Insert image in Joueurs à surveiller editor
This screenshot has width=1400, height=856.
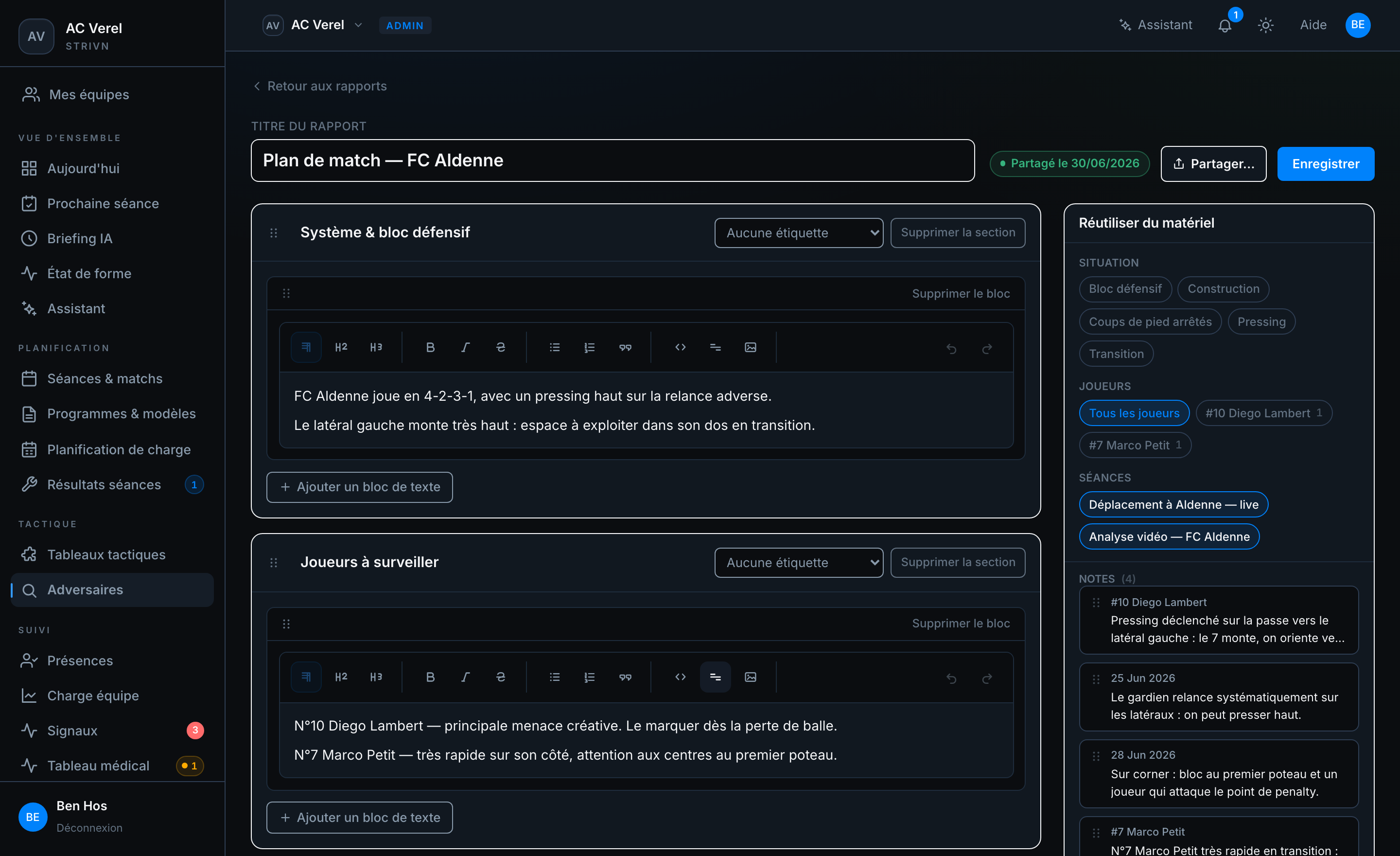[x=750, y=677]
